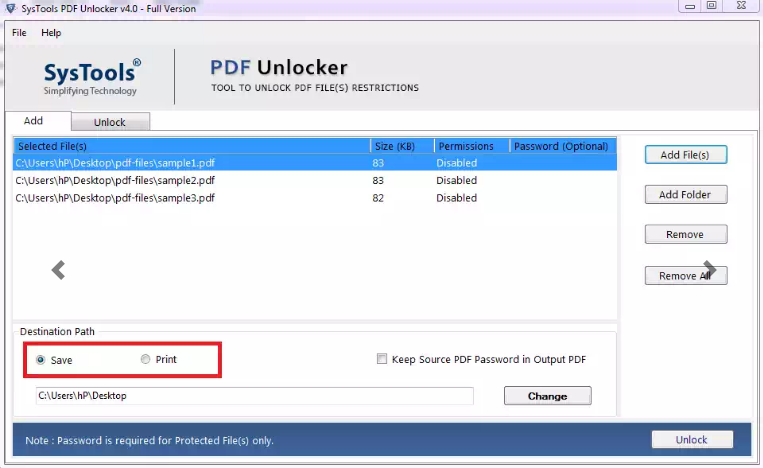Click Disabled permission for sample3.pdf
Viewport: 763px width, 468px height.
(456, 198)
